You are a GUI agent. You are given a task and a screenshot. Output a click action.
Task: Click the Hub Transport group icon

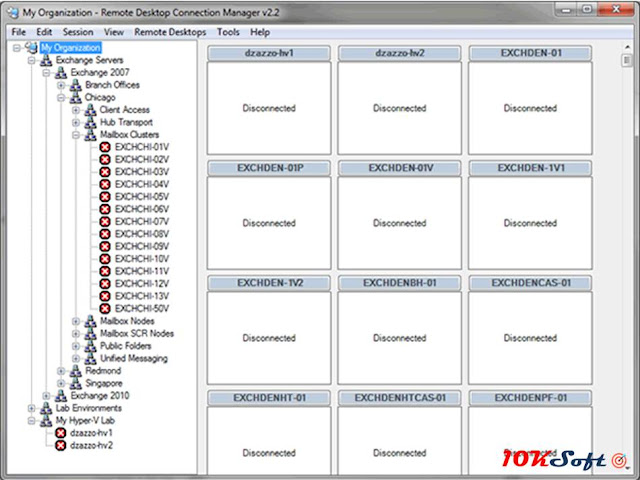coord(90,122)
